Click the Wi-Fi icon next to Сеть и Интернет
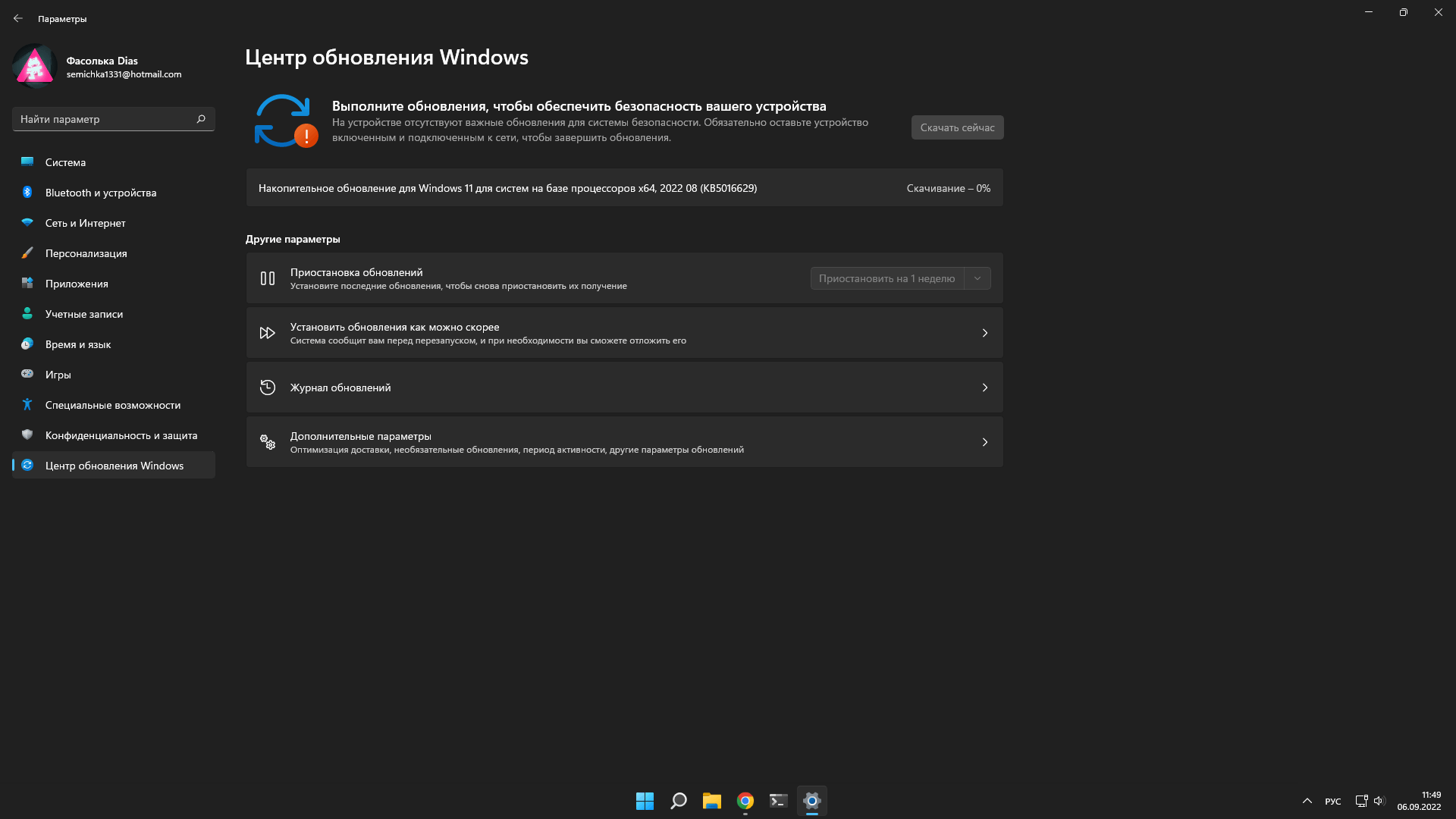Viewport: 1456px width, 819px height. [27, 222]
